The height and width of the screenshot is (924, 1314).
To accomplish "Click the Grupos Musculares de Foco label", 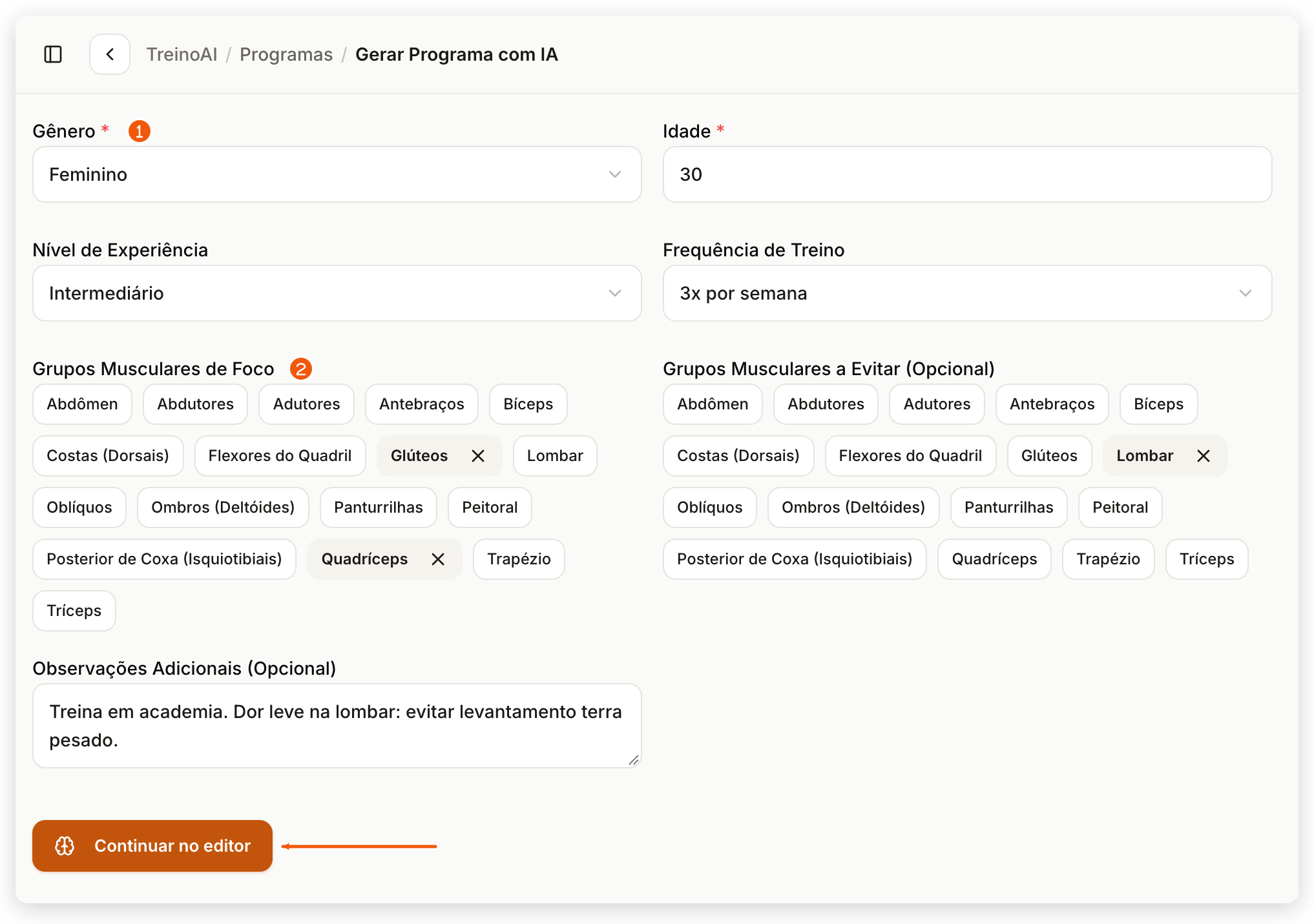I will (153, 369).
